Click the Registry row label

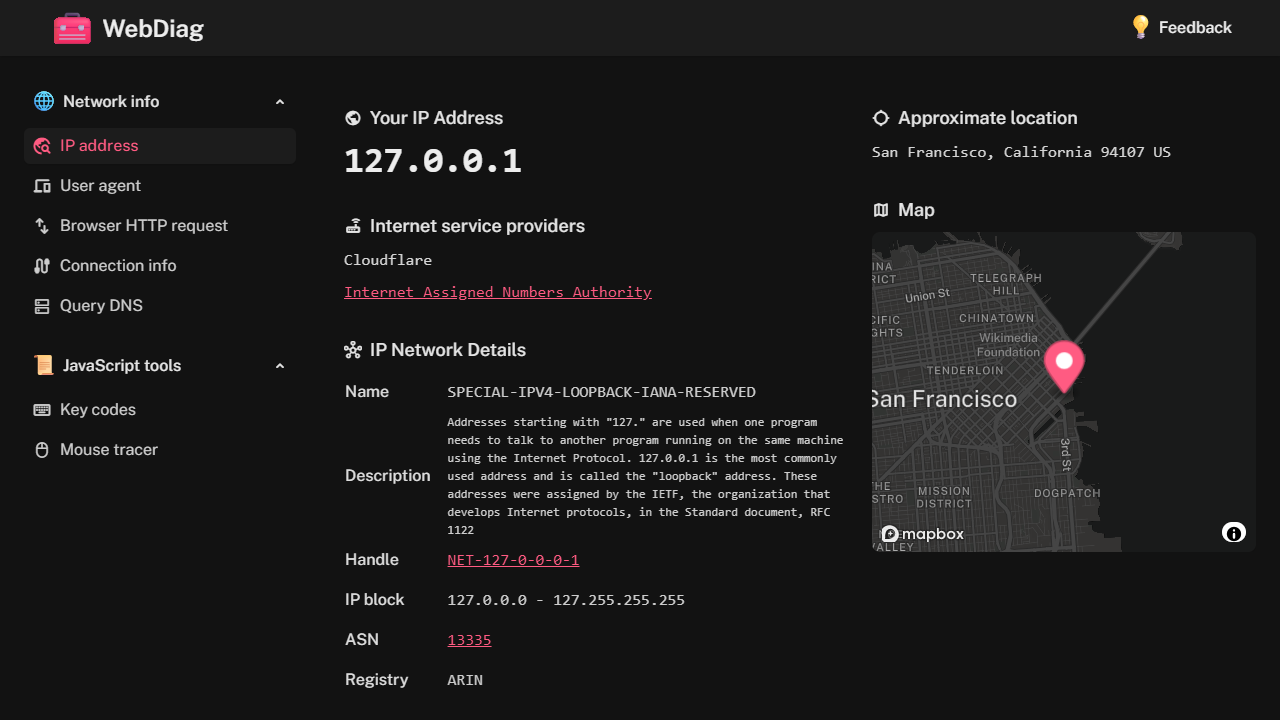[377, 680]
